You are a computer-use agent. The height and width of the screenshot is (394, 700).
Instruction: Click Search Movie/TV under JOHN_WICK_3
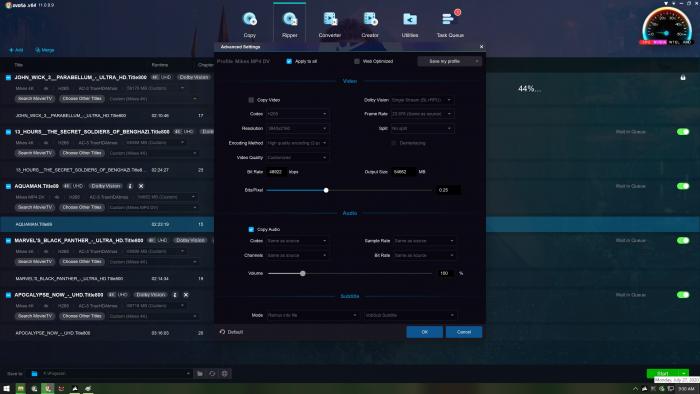35,99
